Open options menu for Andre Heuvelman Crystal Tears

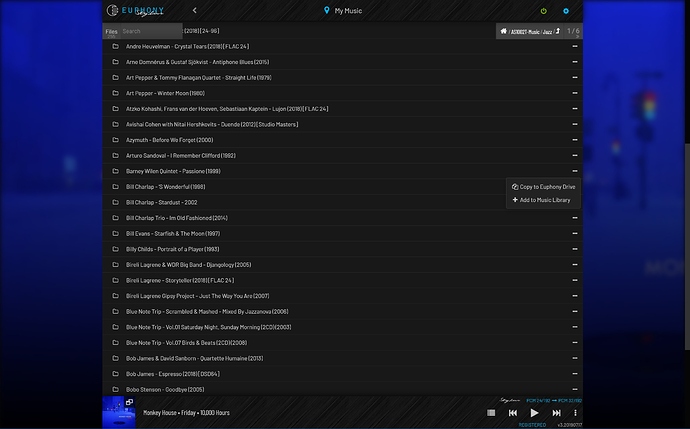575,46
